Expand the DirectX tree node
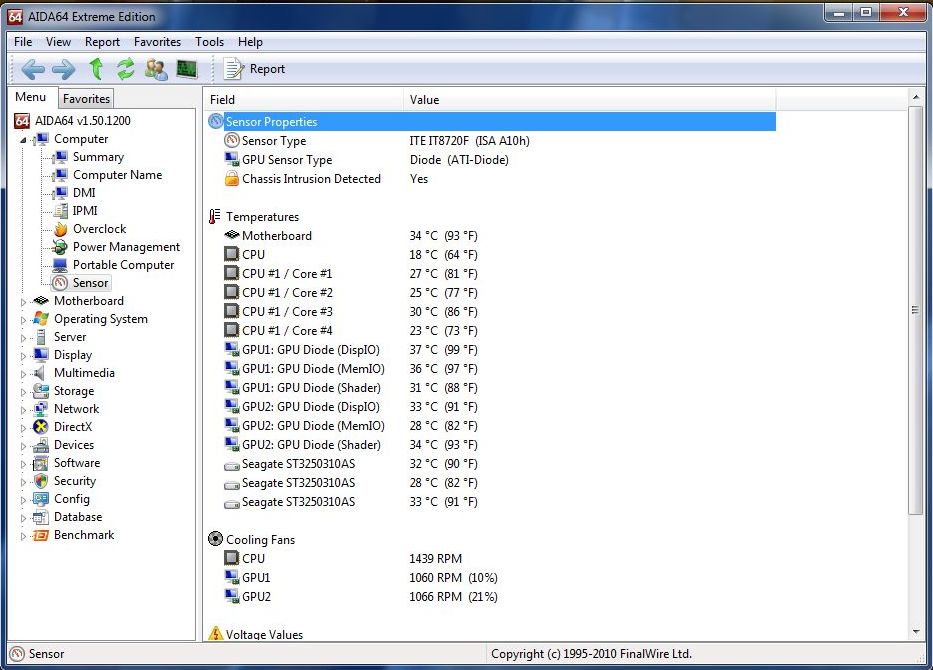This screenshot has height=670, width=933. [x=23, y=428]
